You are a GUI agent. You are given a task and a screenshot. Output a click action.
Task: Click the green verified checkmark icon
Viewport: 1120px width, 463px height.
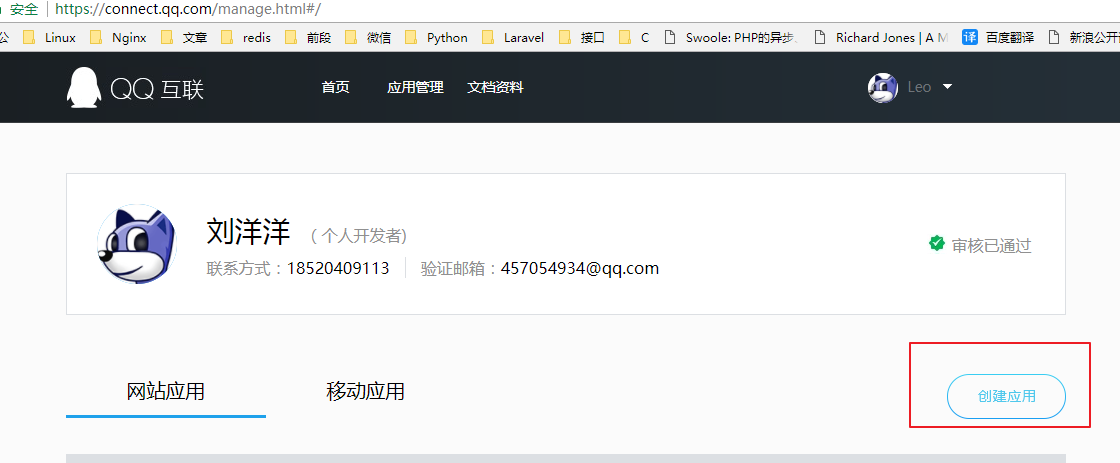point(937,243)
